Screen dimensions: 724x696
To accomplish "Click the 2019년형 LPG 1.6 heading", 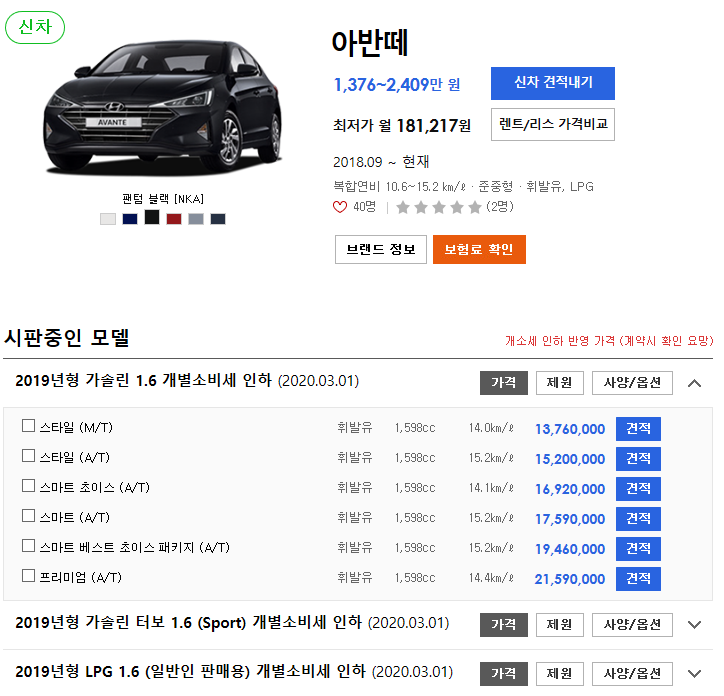I will pos(234,672).
